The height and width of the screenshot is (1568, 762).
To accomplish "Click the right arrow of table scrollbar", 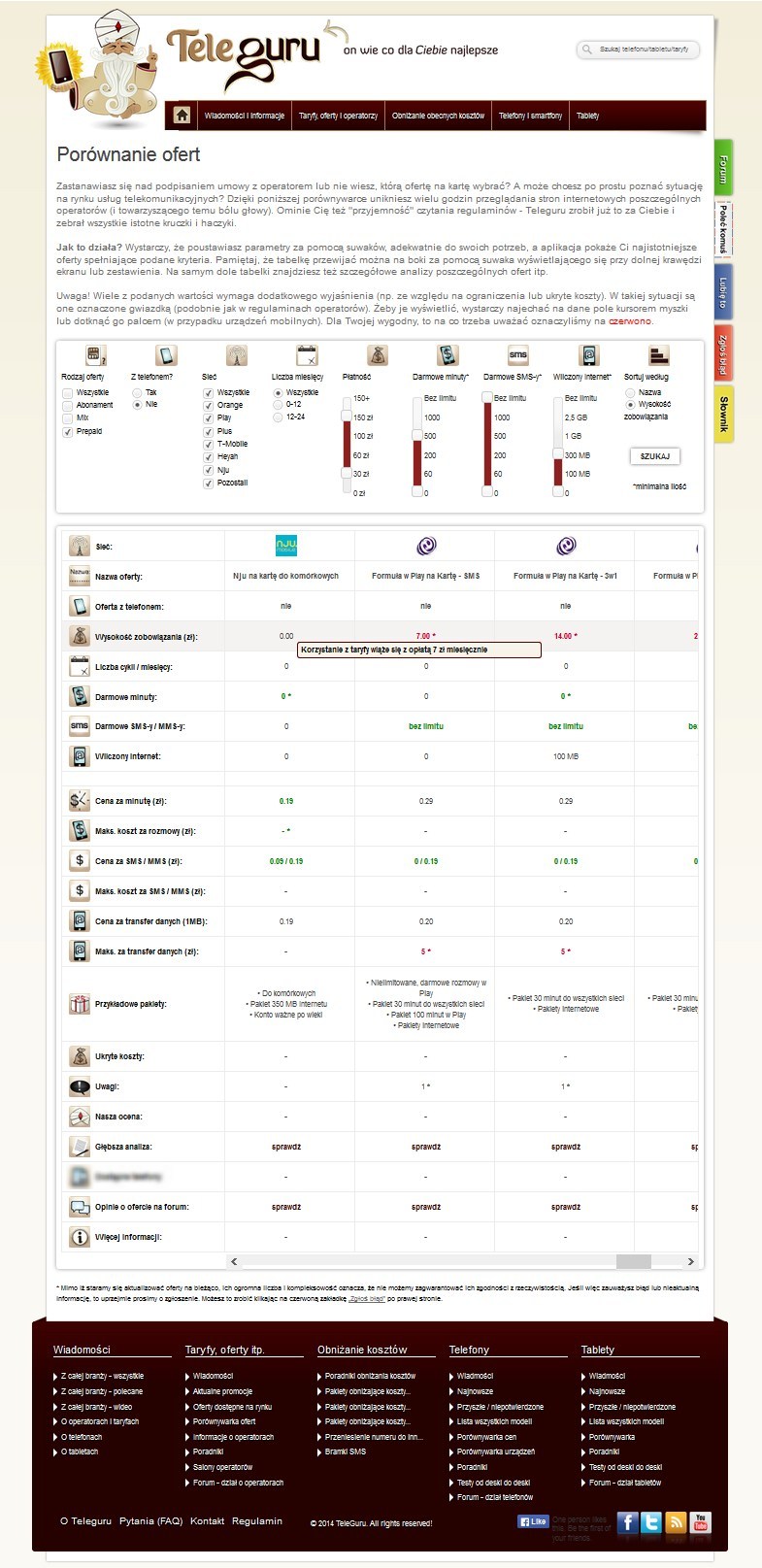I will pyautogui.click(x=690, y=1261).
